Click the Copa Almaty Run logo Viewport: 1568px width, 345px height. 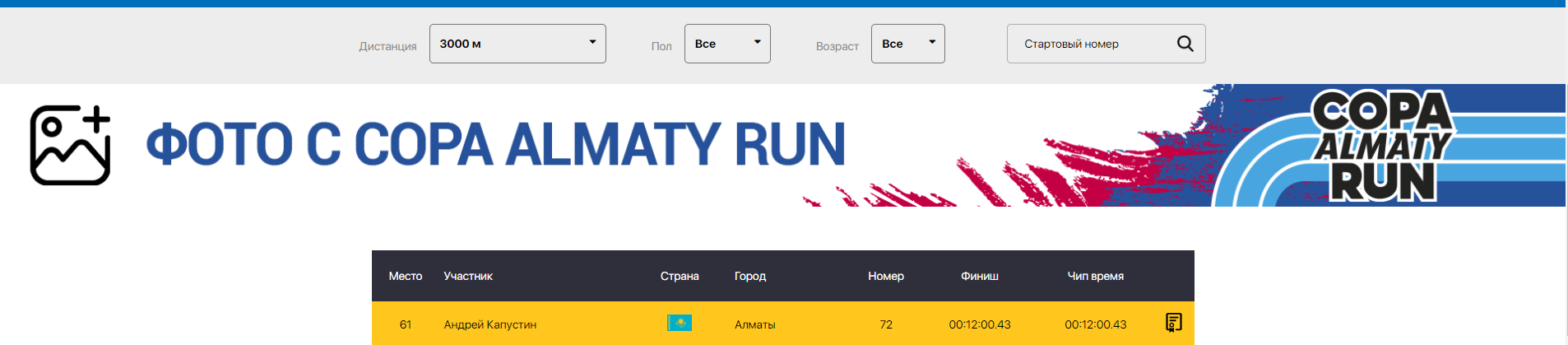click(1382, 147)
